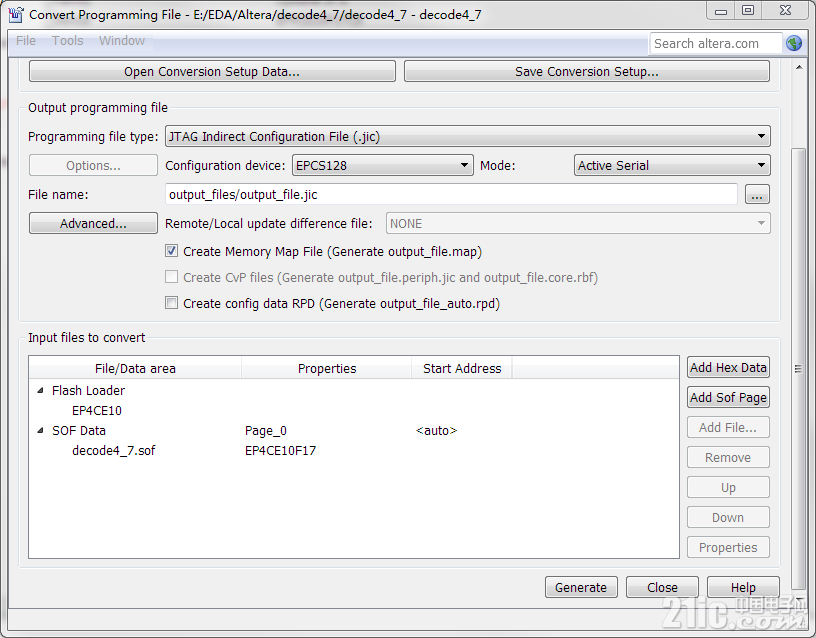Open the Configuration device EPCS128 dropdown
Image resolution: width=816 pixels, height=638 pixels.
pyautogui.click(x=382, y=165)
